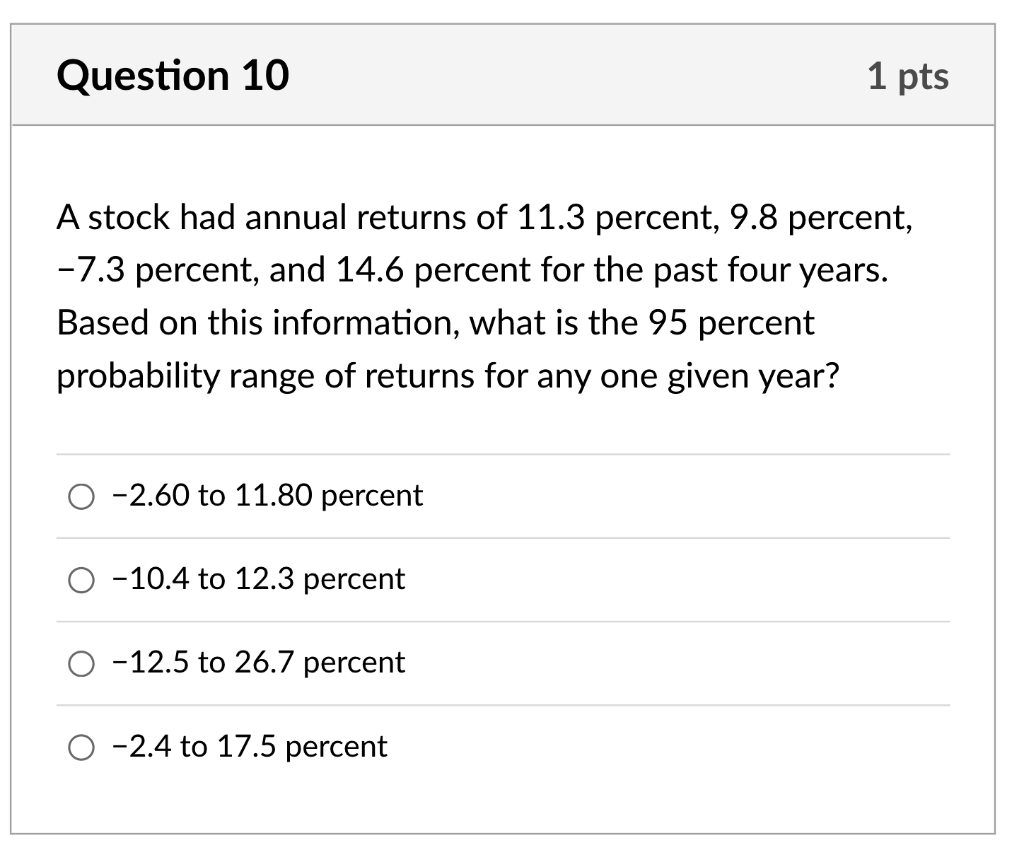Click the question header bar
Screen dimensions: 1024x850
(x=512, y=75)
